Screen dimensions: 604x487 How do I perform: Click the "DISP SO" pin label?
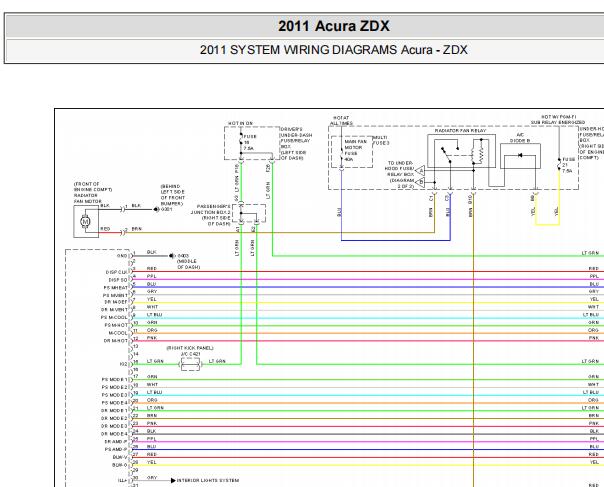[x=118, y=280]
